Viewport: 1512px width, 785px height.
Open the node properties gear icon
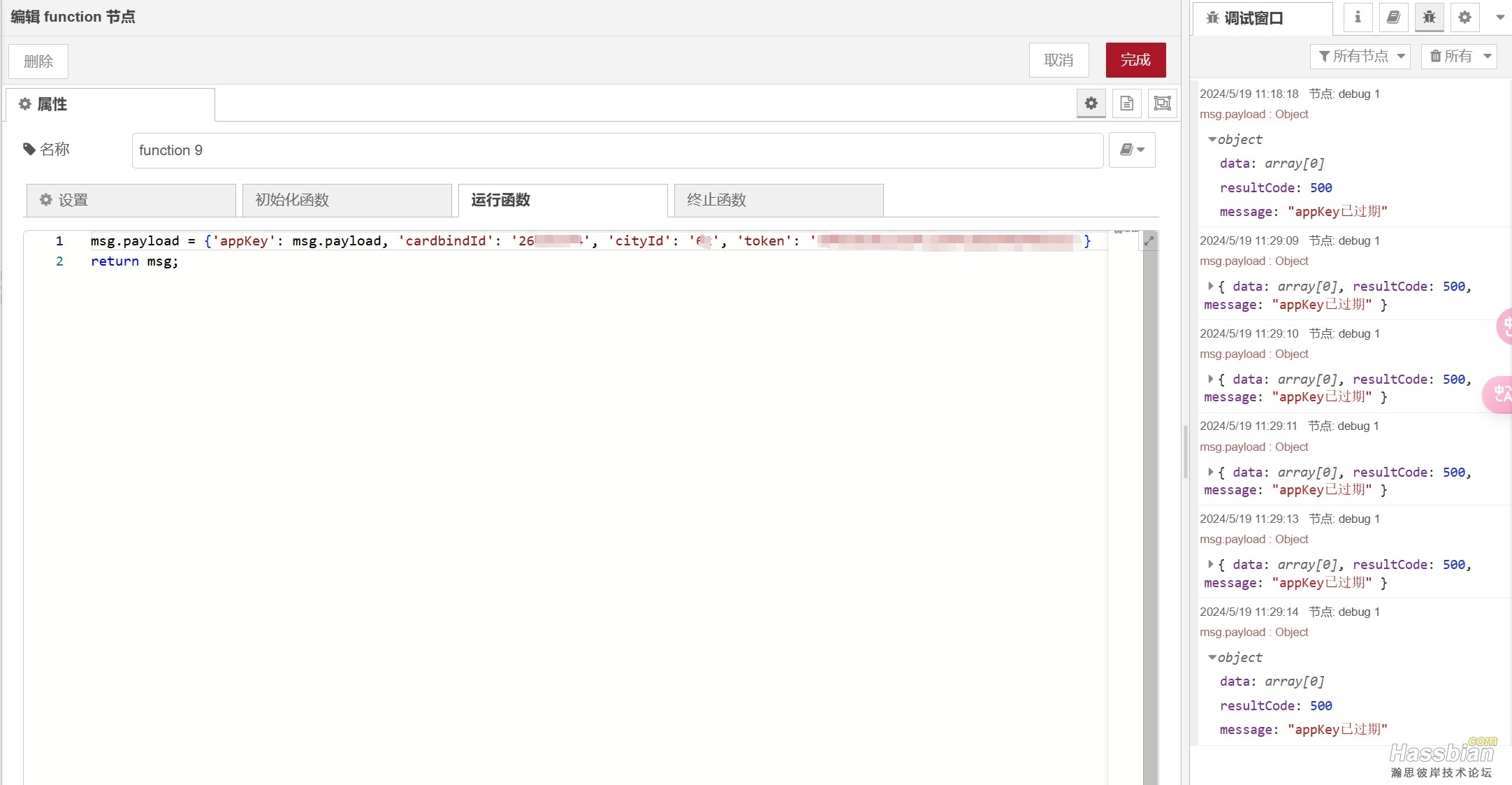[1091, 103]
